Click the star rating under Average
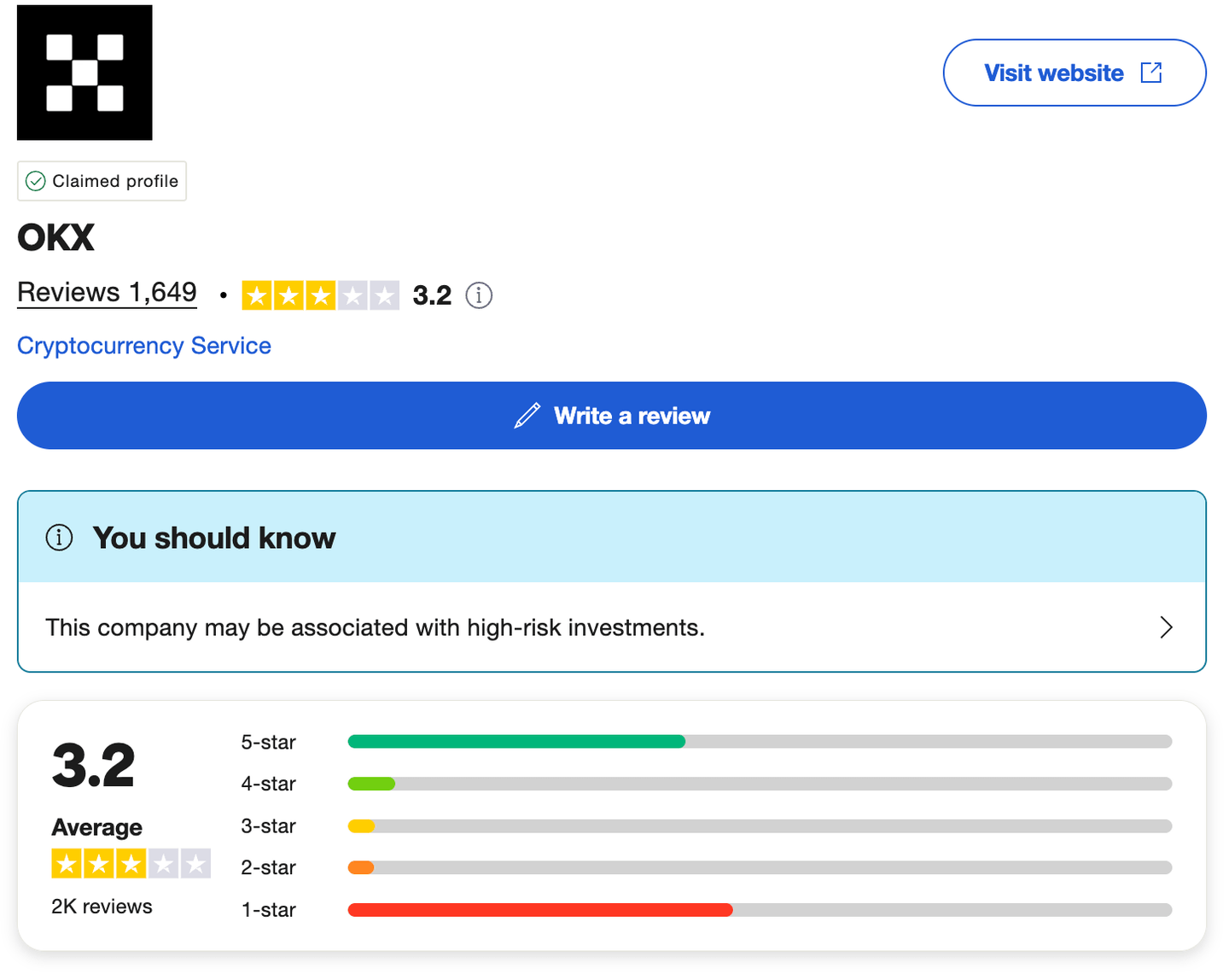Viewport: 1229px width, 980px height. 131,864
